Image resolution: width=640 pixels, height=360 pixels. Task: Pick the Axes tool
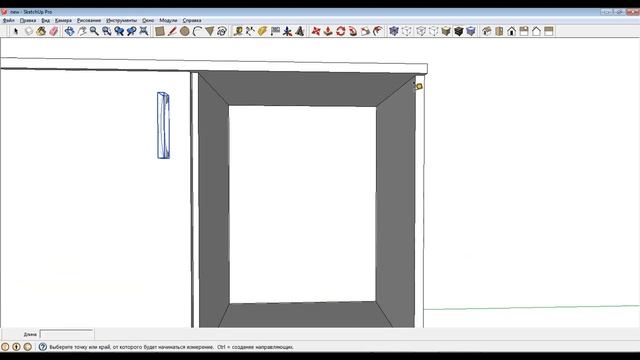pos(287,31)
